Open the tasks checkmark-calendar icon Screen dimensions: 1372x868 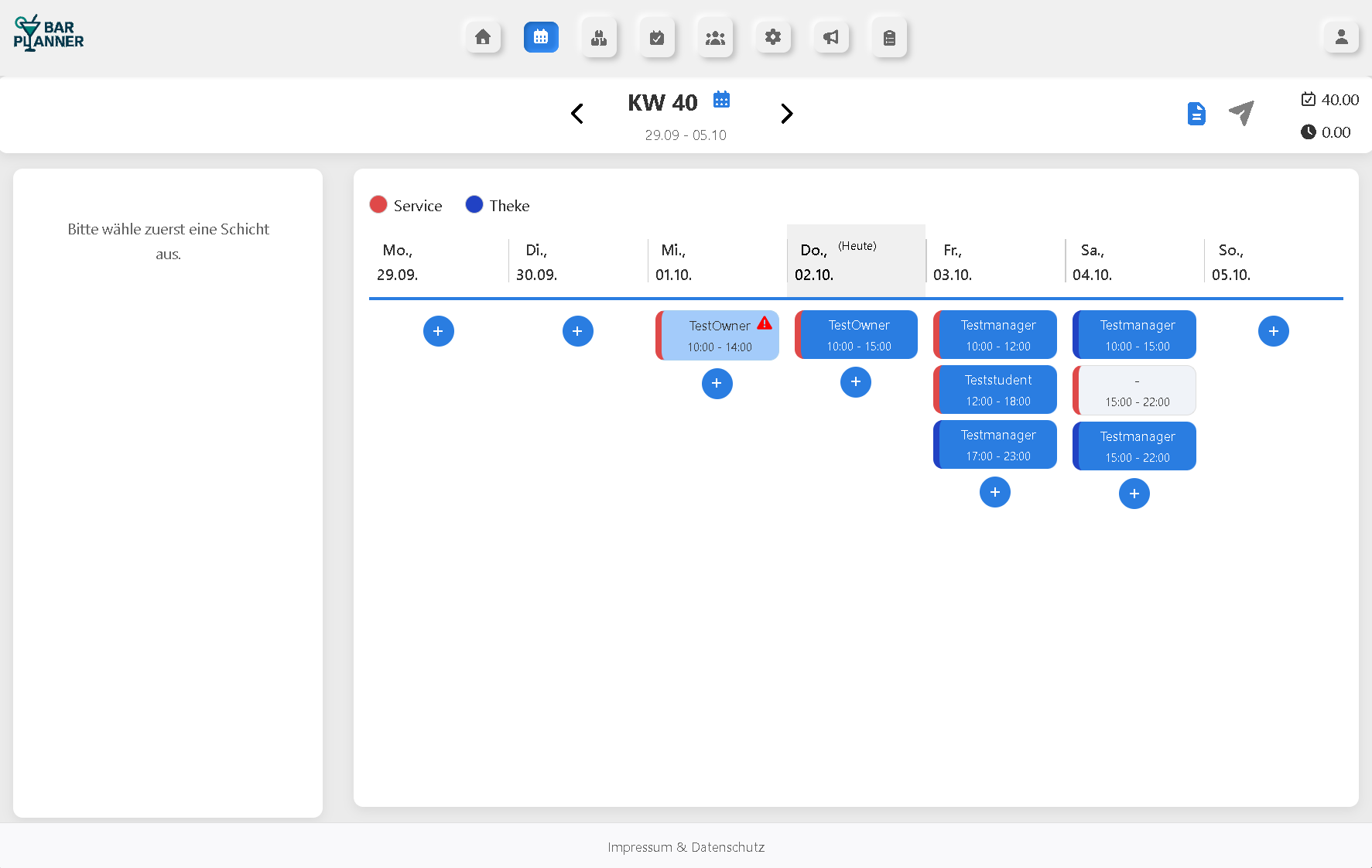[x=657, y=36]
